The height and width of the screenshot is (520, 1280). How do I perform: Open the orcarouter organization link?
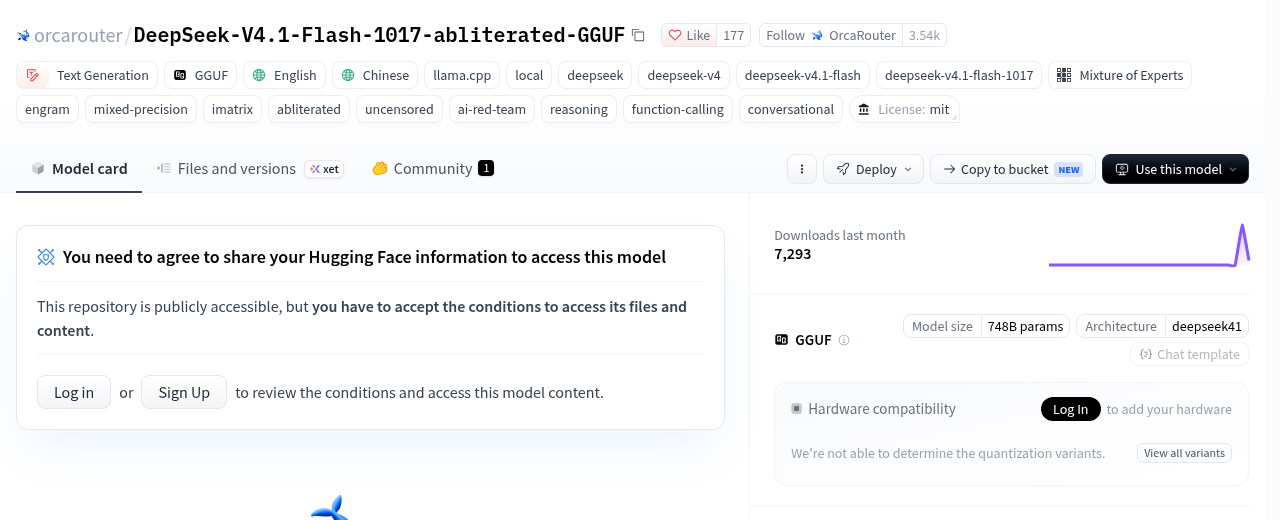(x=78, y=35)
